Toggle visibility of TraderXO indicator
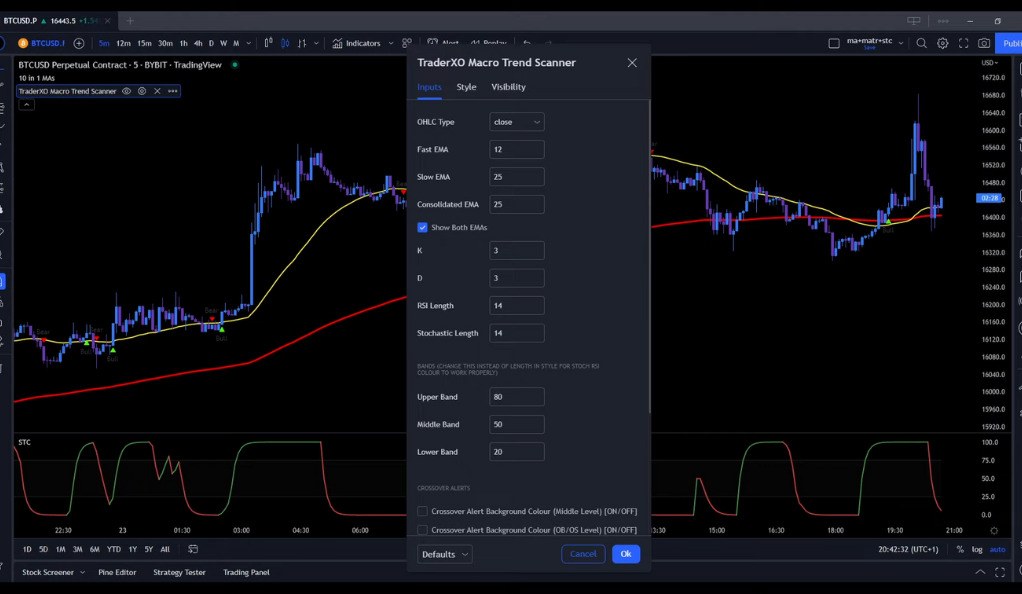The height and width of the screenshot is (594, 1022). (x=126, y=91)
